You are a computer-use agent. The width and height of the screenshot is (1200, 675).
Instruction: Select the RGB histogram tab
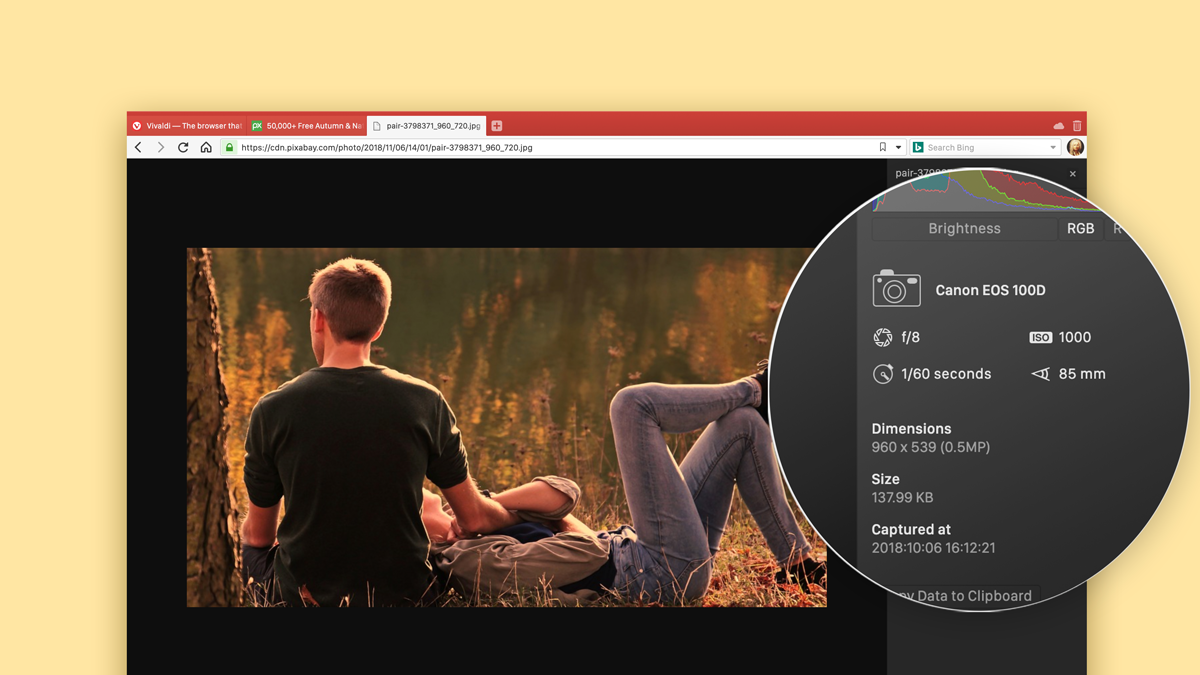click(1080, 228)
